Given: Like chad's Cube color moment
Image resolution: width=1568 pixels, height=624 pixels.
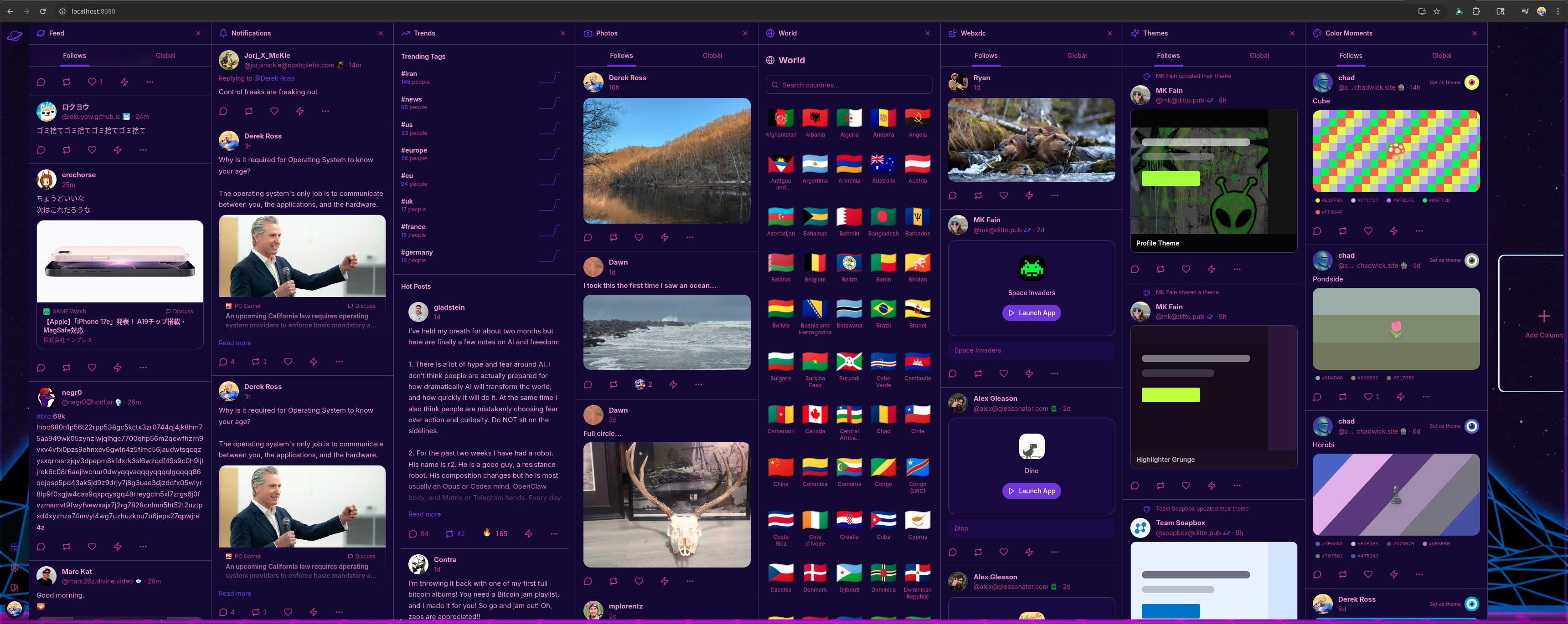Looking at the screenshot, I should coord(1368,231).
